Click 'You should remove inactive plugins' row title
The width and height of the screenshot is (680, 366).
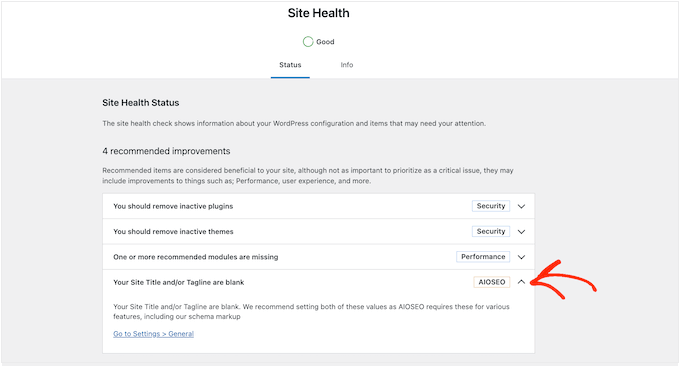click(x=173, y=206)
